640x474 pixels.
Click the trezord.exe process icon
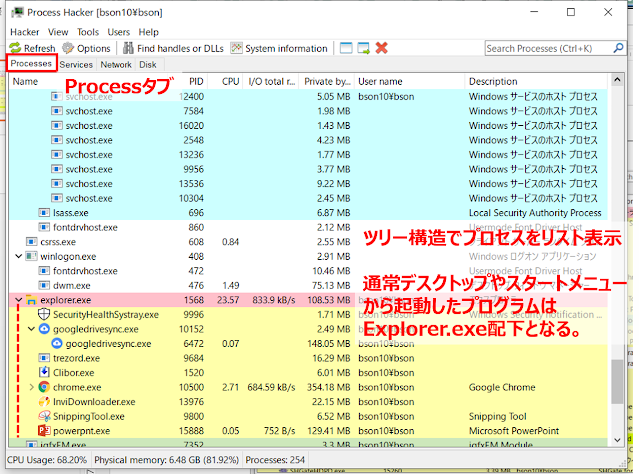tap(44, 358)
